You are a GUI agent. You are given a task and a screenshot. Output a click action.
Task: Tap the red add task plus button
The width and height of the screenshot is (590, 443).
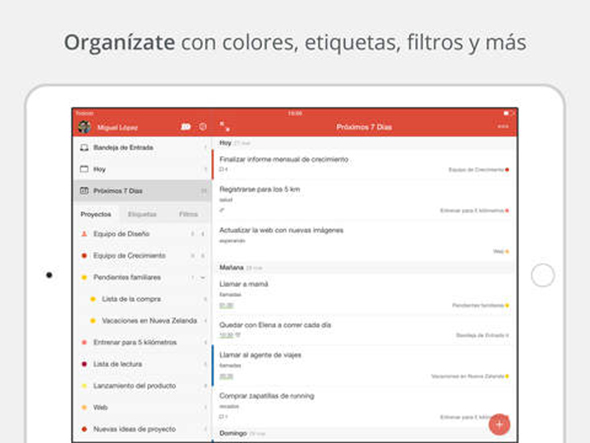pos(499,424)
